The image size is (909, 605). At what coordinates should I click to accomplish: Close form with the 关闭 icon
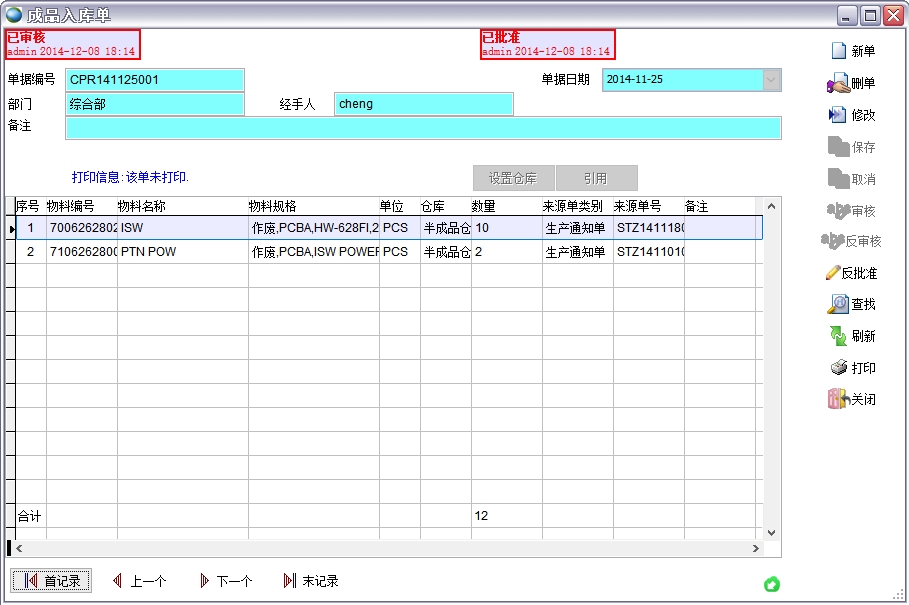coord(838,399)
